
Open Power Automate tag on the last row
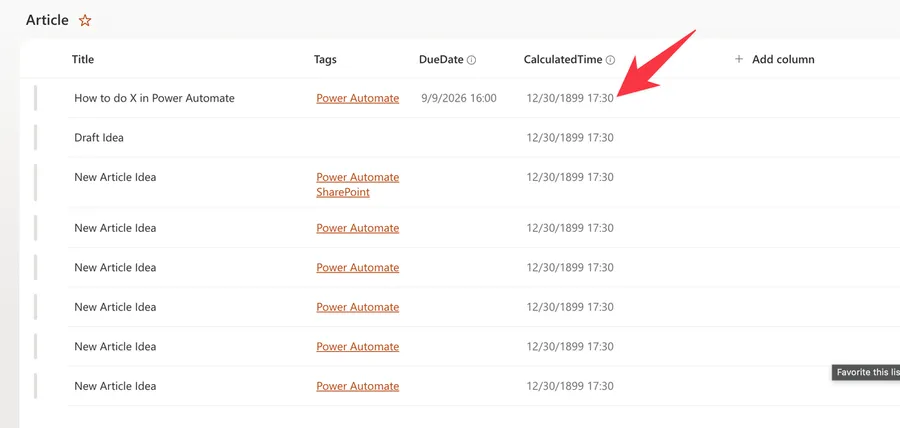[x=358, y=386]
